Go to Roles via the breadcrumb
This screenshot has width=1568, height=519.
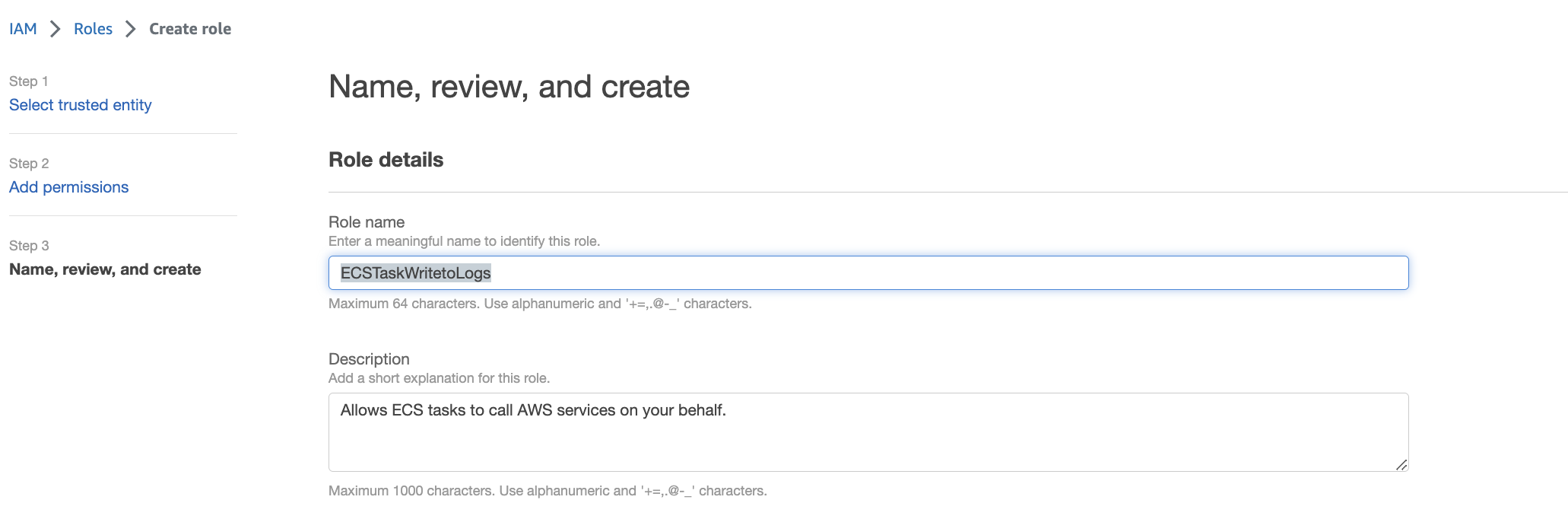pos(93,29)
